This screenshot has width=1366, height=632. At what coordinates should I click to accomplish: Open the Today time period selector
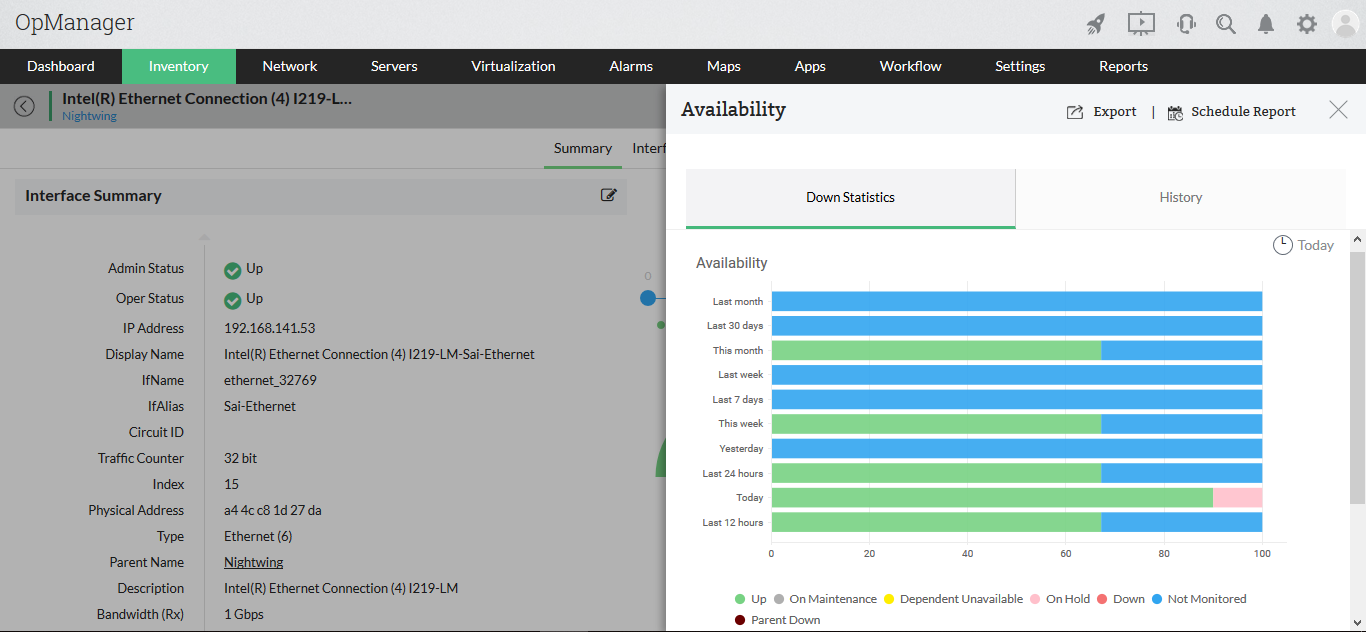click(1304, 245)
